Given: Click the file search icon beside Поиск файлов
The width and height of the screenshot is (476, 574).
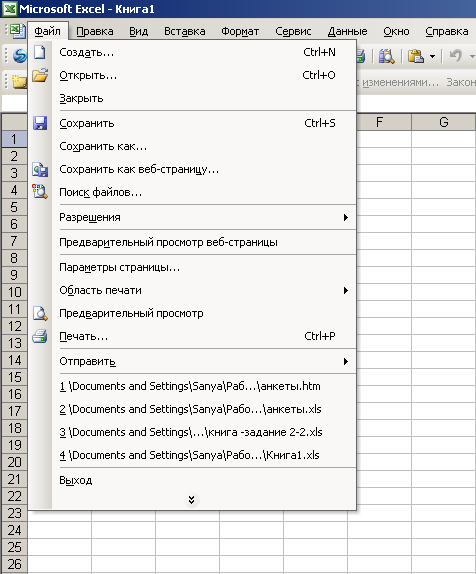Looking at the screenshot, I should pos(40,191).
